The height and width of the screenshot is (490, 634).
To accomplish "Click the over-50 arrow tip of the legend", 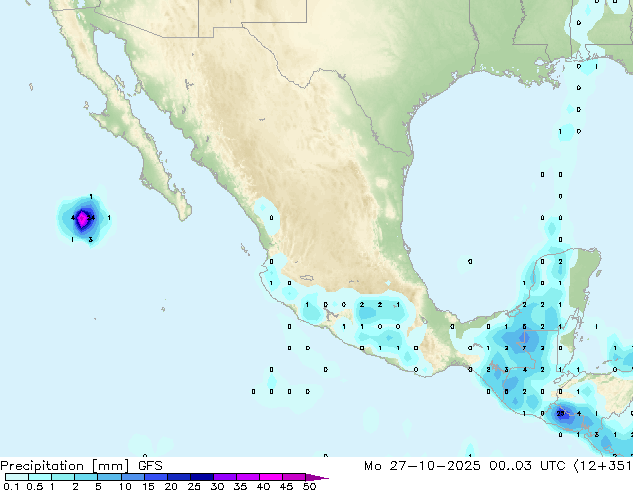I will coord(317,477).
